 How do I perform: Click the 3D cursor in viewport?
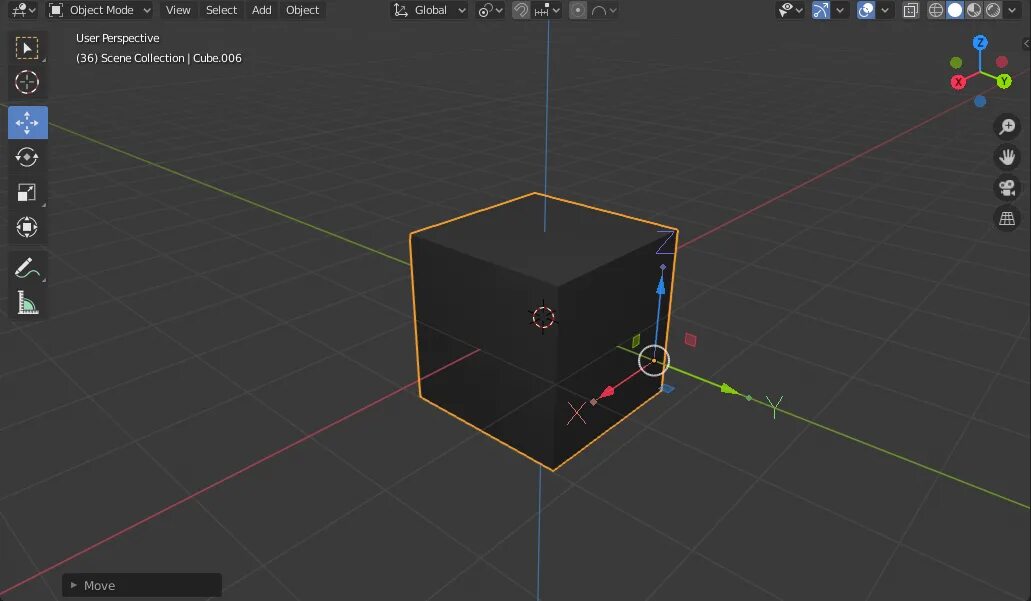point(543,317)
